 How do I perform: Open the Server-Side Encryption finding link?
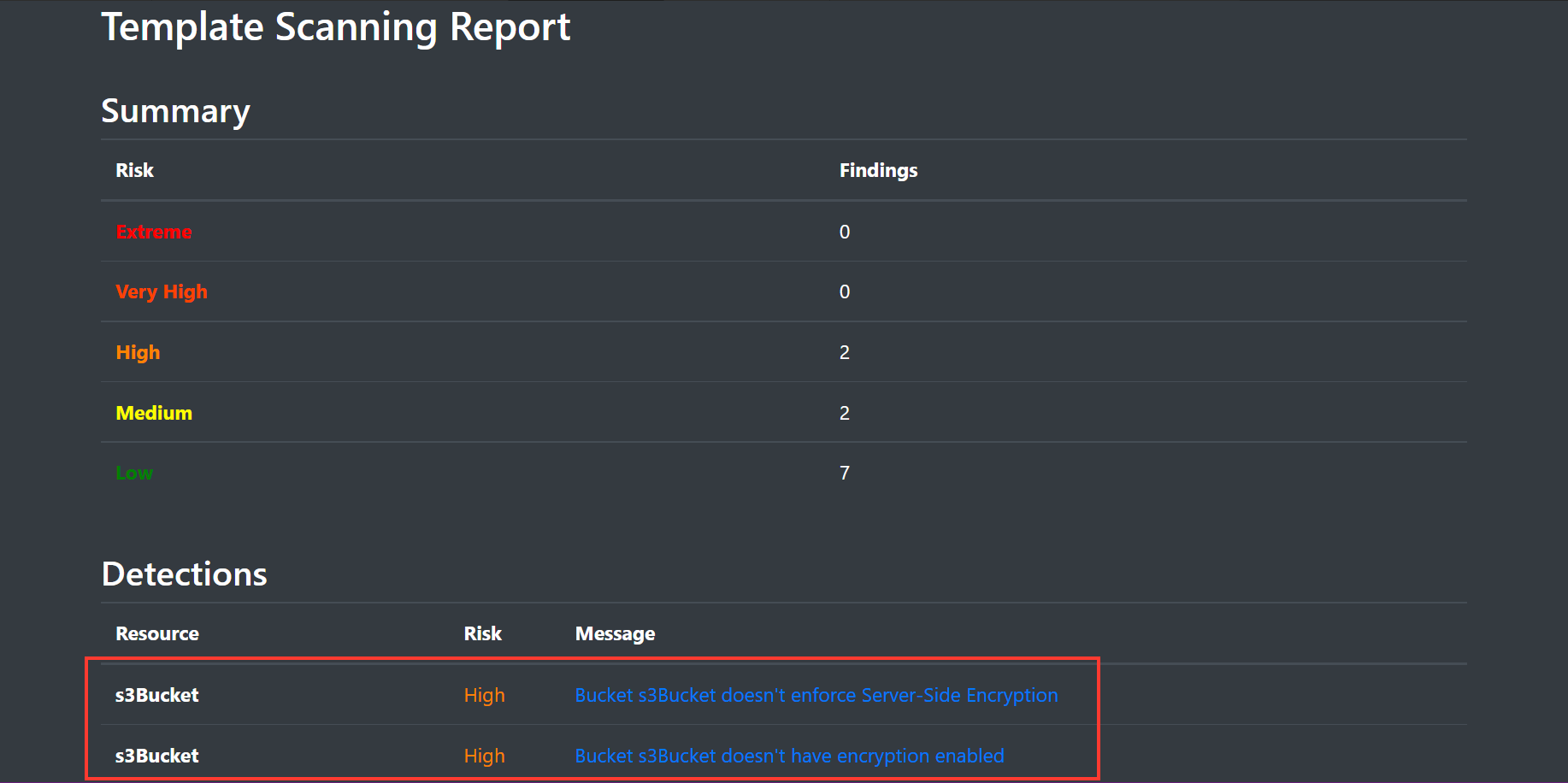coord(816,695)
